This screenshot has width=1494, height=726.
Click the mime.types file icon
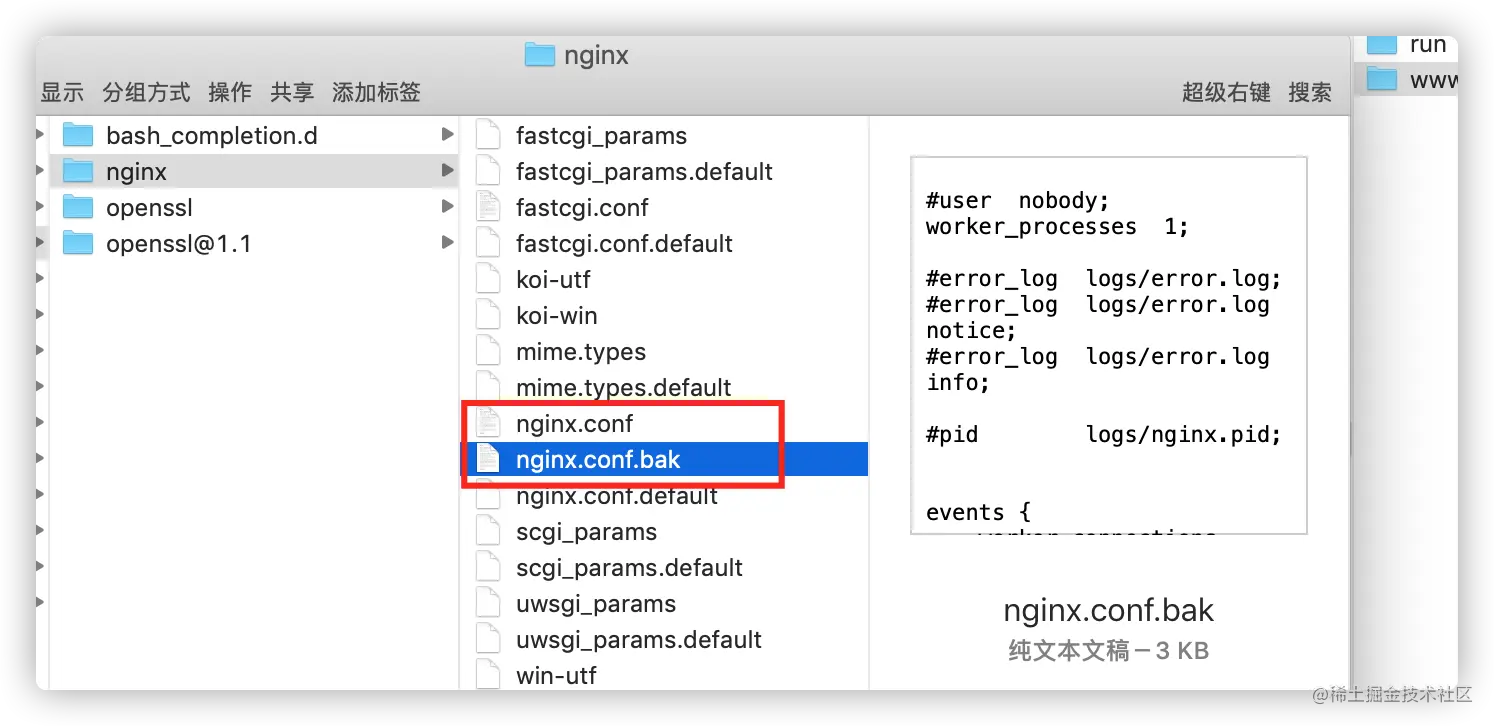coord(487,351)
